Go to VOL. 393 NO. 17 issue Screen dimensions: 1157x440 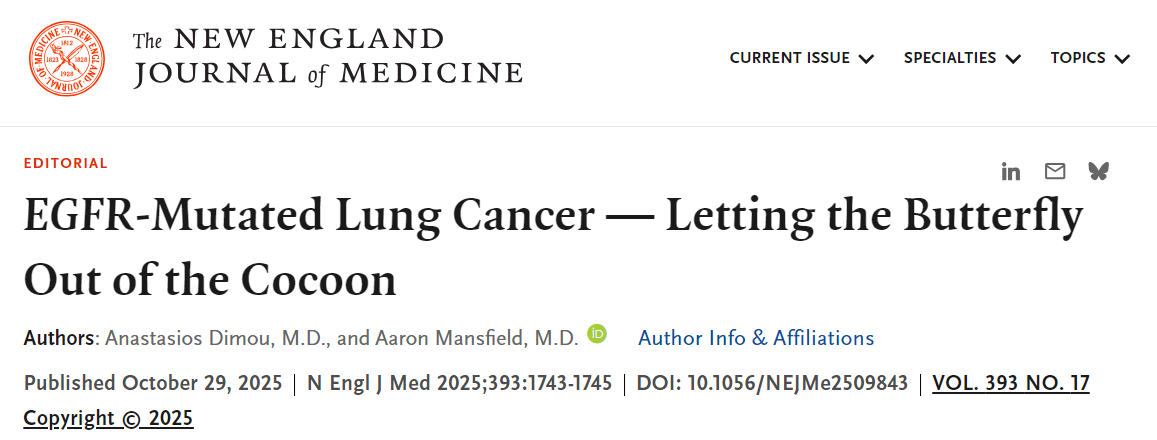coord(1010,383)
